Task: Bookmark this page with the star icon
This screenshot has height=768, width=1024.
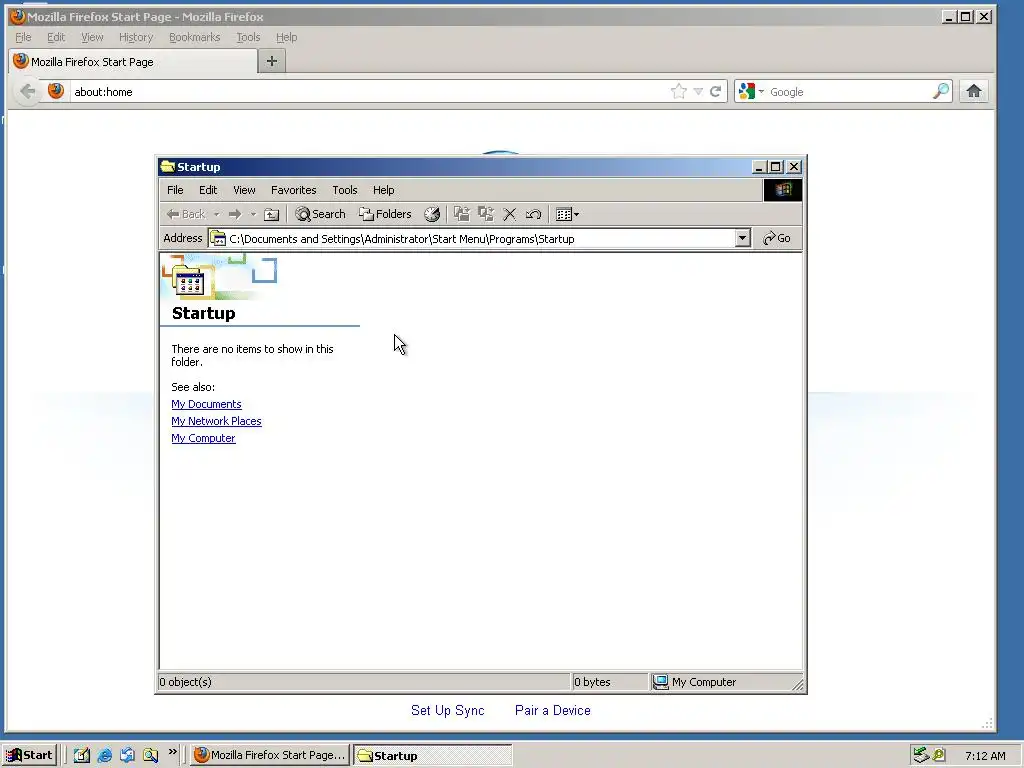Action: [x=679, y=91]
